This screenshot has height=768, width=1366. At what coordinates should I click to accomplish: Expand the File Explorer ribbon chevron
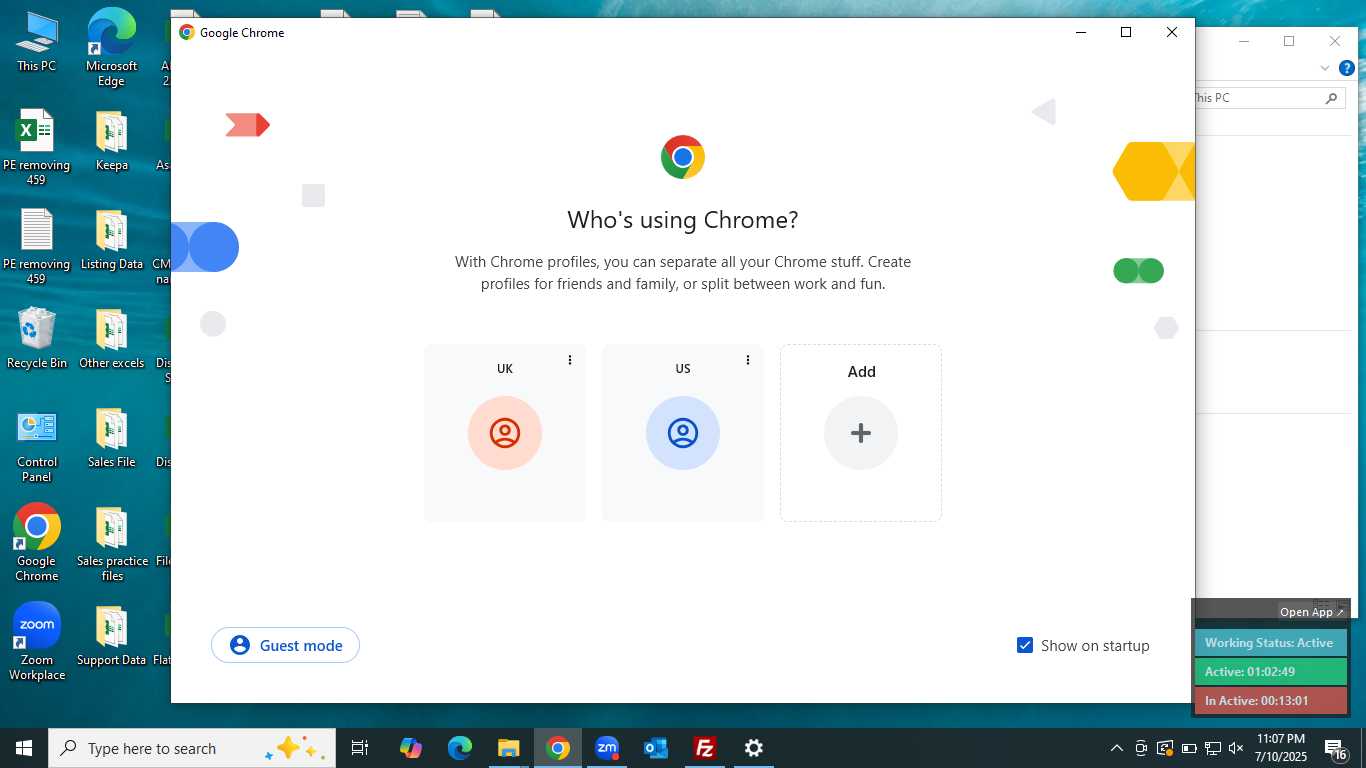[x=1325, y=68]
